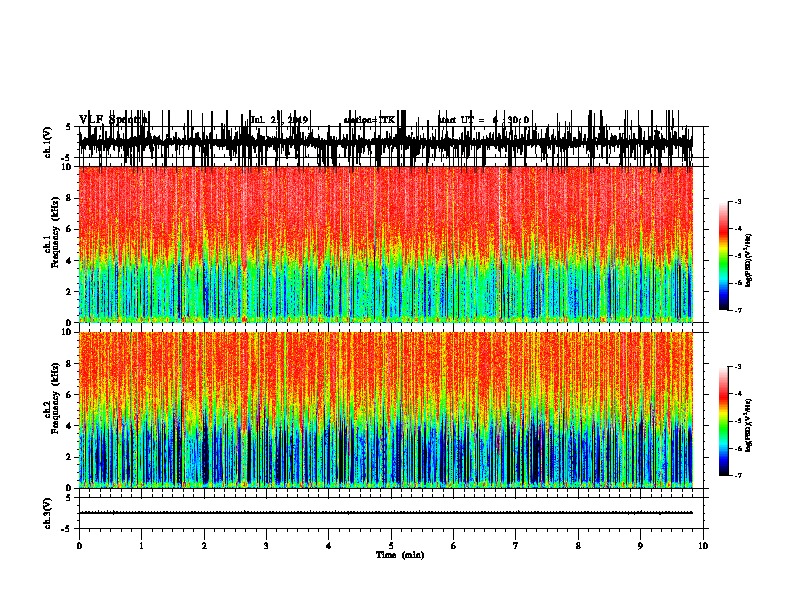Image resolution: width=792 pixels, height=612 pixels.
Task: Click the '-5' tick on ch.2 colorbar
Action: click(737, 421)
